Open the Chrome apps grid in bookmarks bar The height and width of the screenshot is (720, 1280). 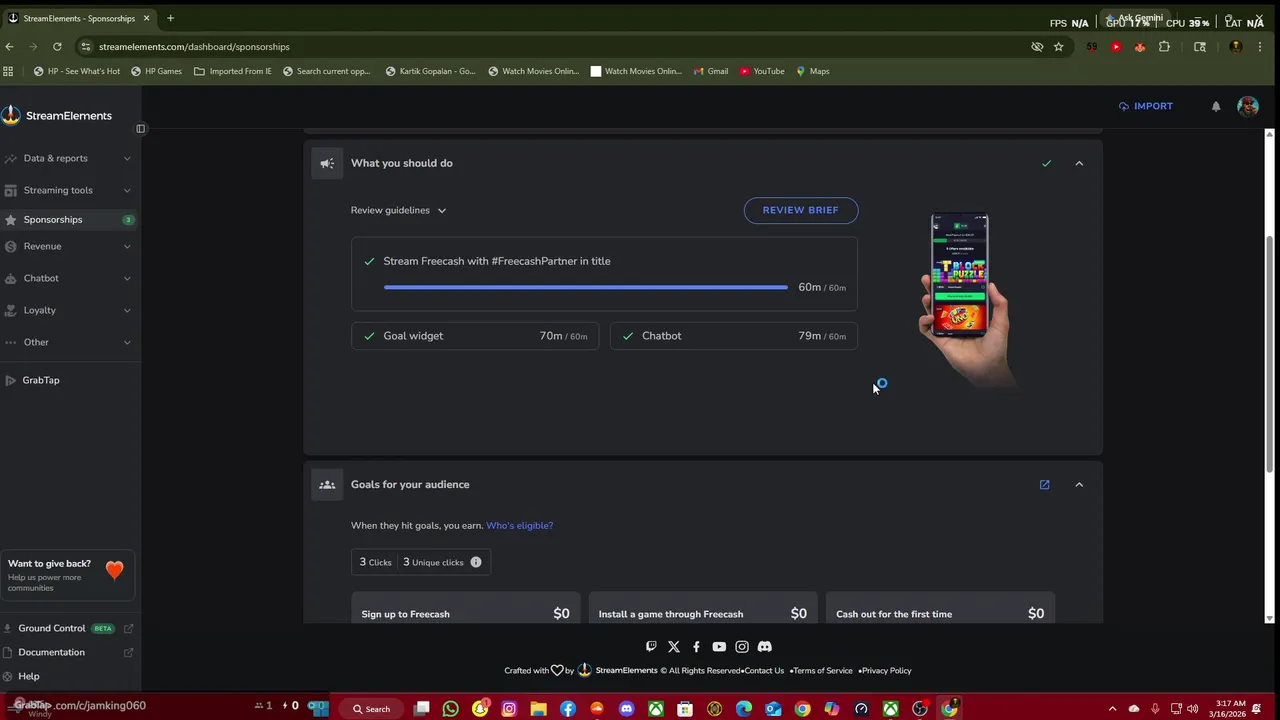tap(9, 71)
